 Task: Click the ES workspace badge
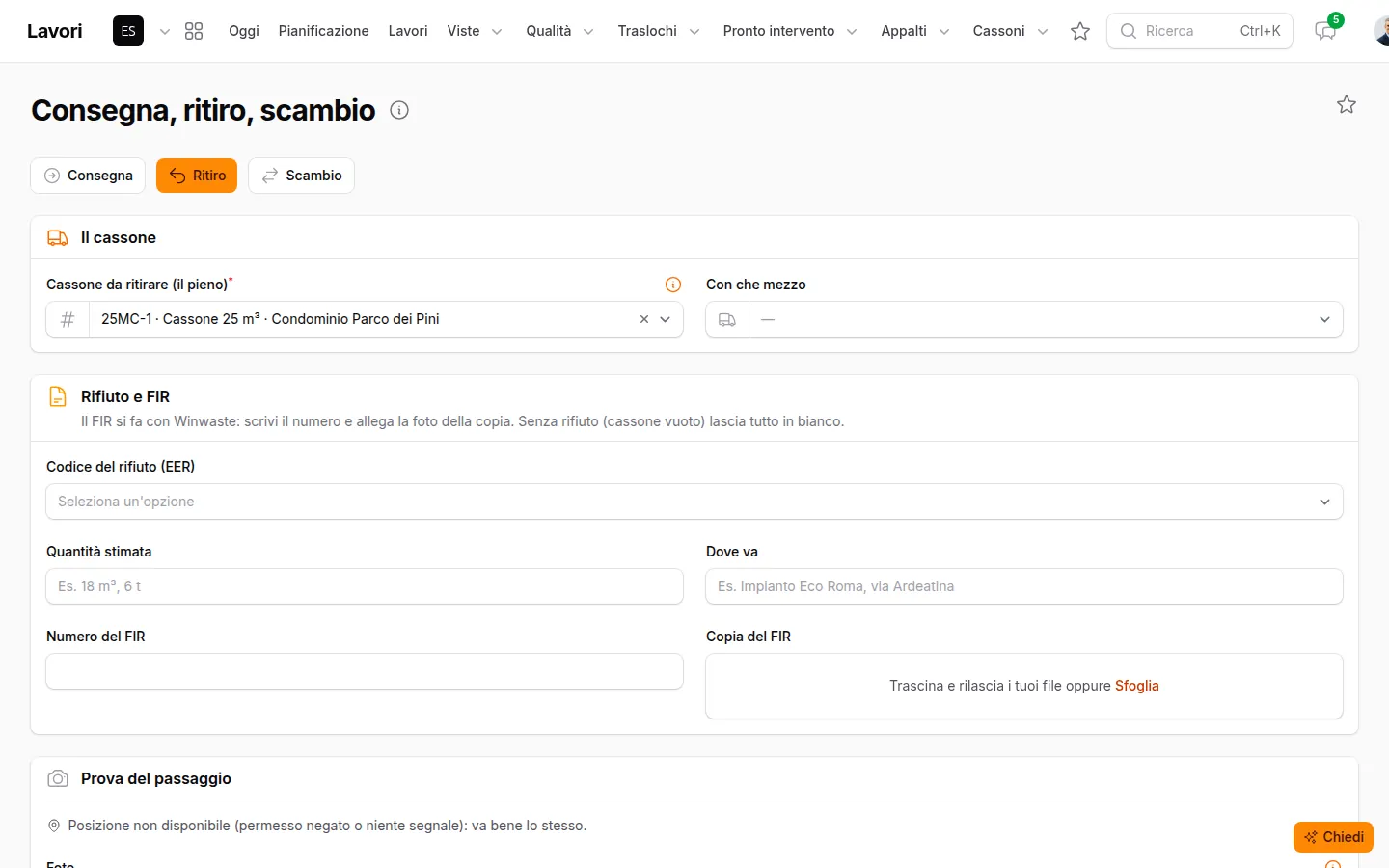(x=128, y=31)
